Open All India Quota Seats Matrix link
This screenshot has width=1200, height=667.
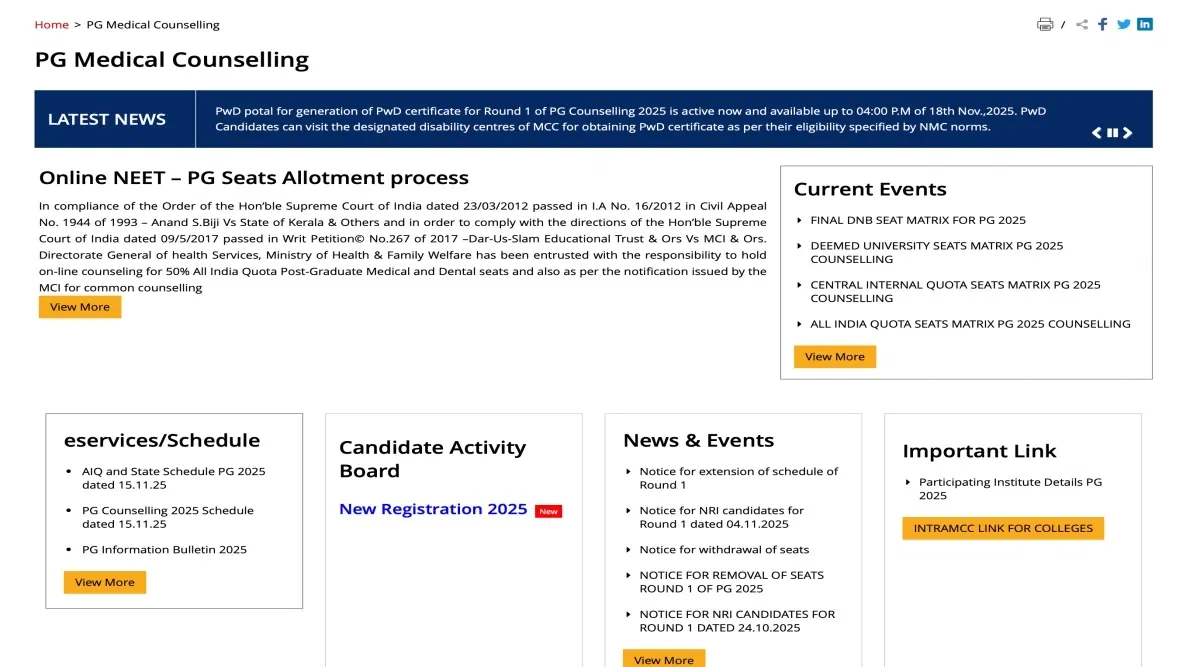pyautogui.click(x=970, y=324)
